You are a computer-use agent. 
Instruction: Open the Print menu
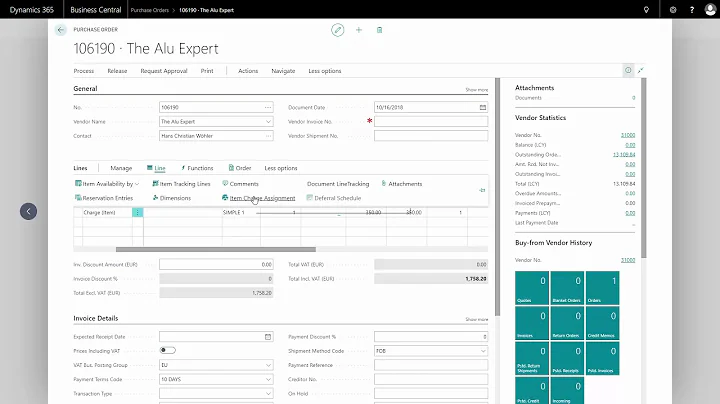(207, 71)
